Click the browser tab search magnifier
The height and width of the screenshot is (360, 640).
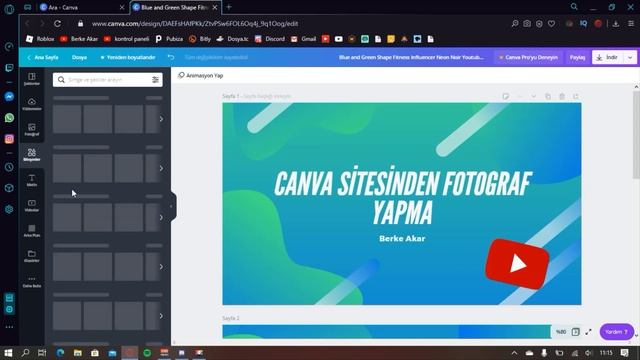coord(574,7)
